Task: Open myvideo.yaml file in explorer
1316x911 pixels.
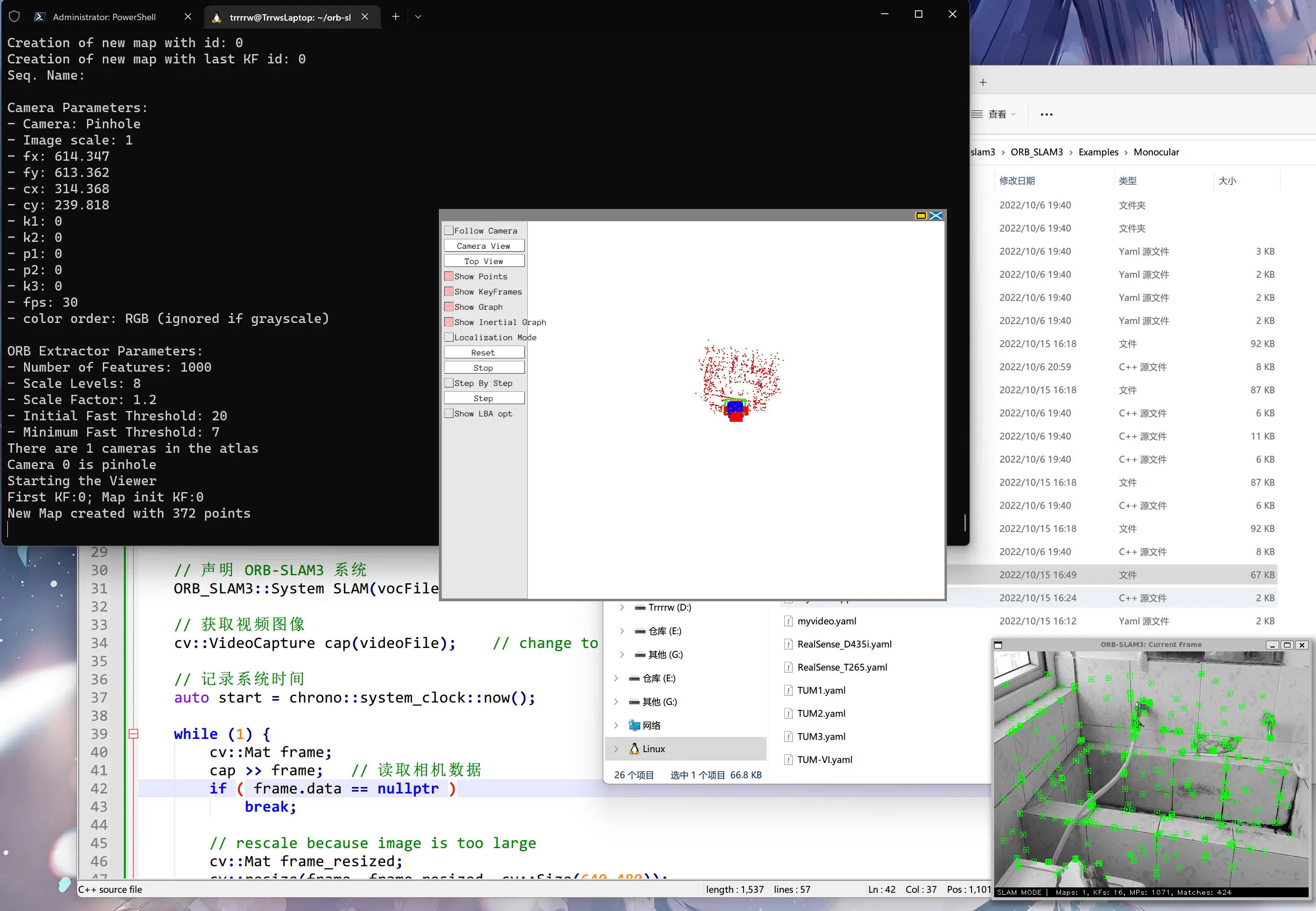Action: tap(830, 620)
